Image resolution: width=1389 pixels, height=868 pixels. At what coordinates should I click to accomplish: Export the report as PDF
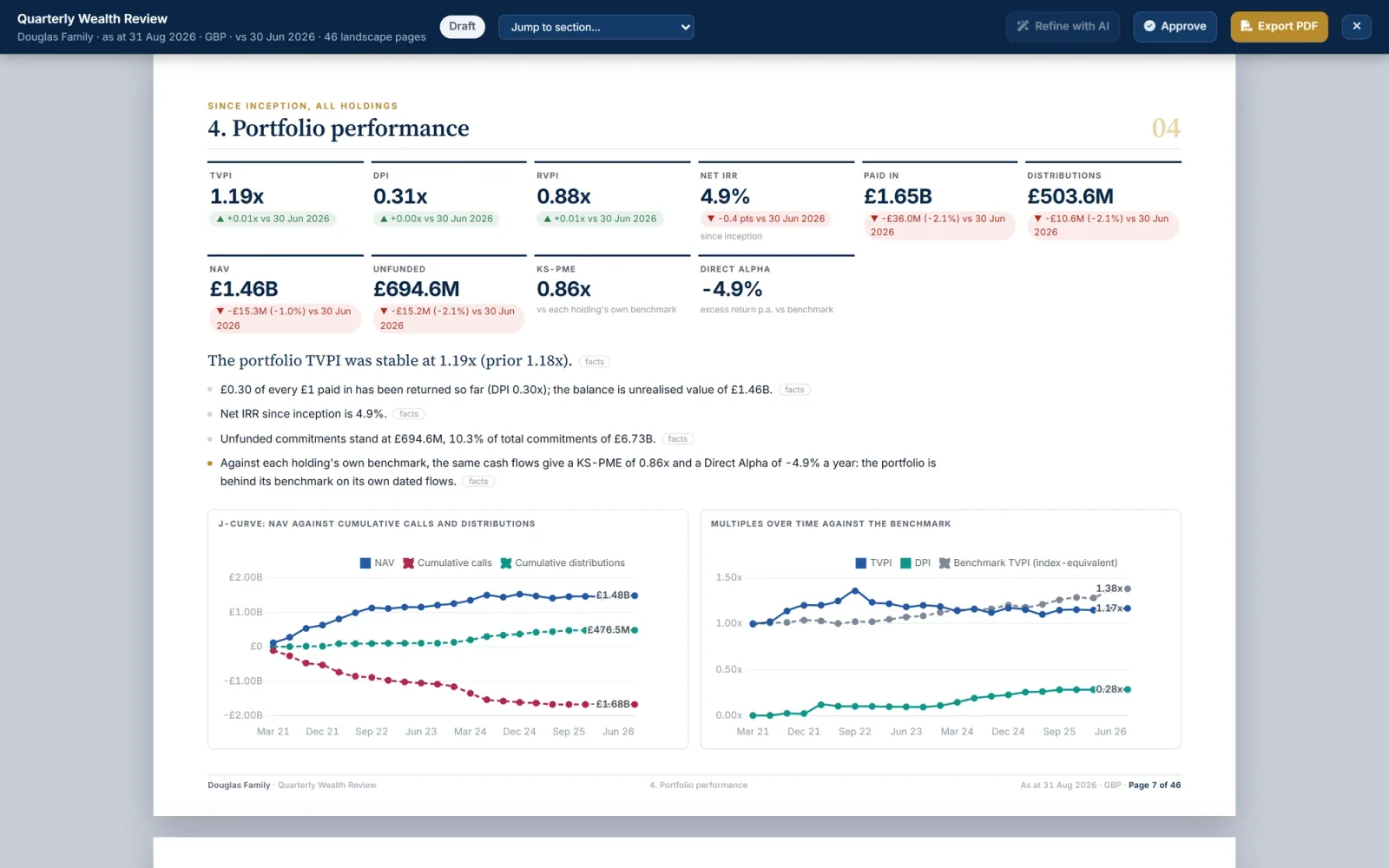pos(1279,26)
